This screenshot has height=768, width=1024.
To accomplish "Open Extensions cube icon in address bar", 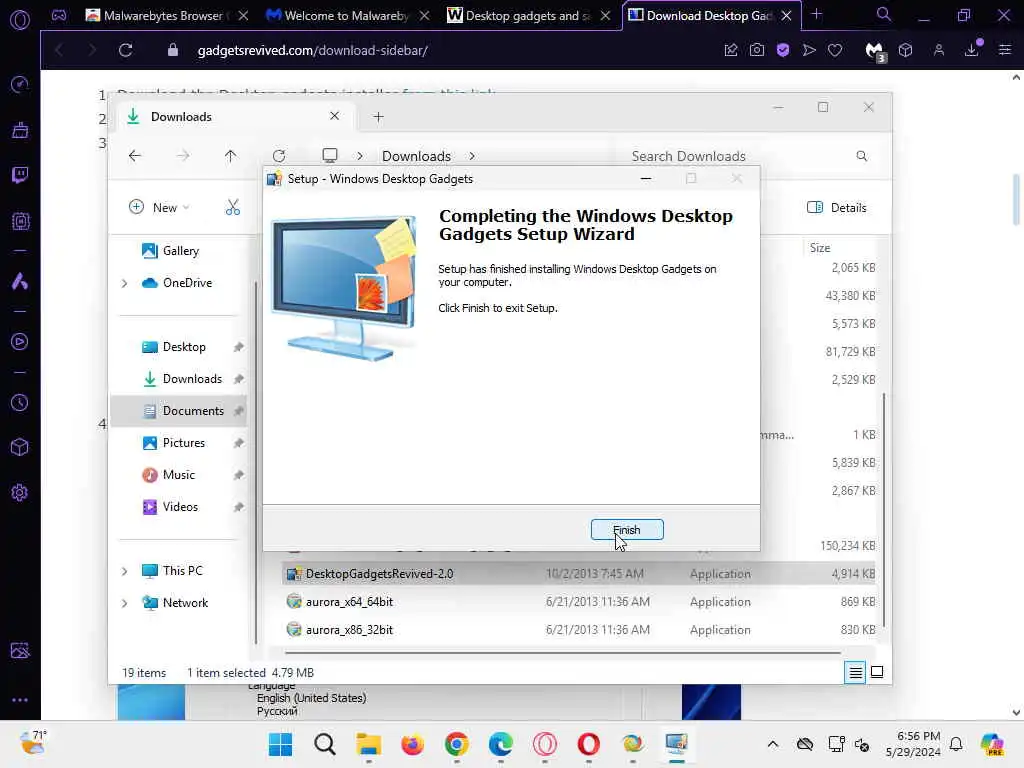I will (x=905, y=50).
